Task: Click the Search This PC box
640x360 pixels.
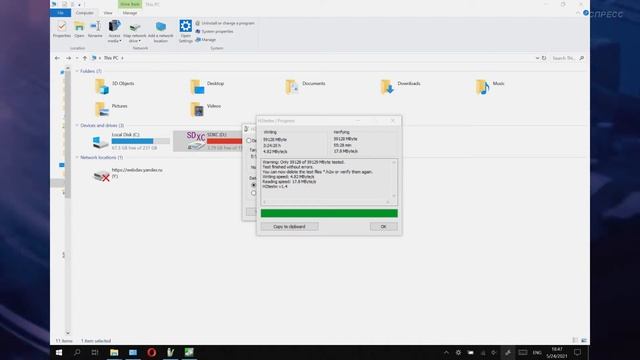Action: [x=568, y=58]
